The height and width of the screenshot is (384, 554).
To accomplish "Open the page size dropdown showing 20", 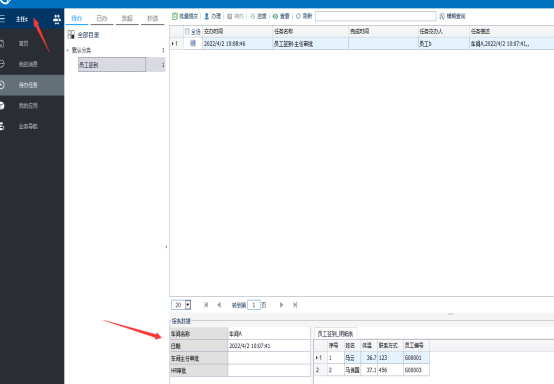I will (188, 305).
